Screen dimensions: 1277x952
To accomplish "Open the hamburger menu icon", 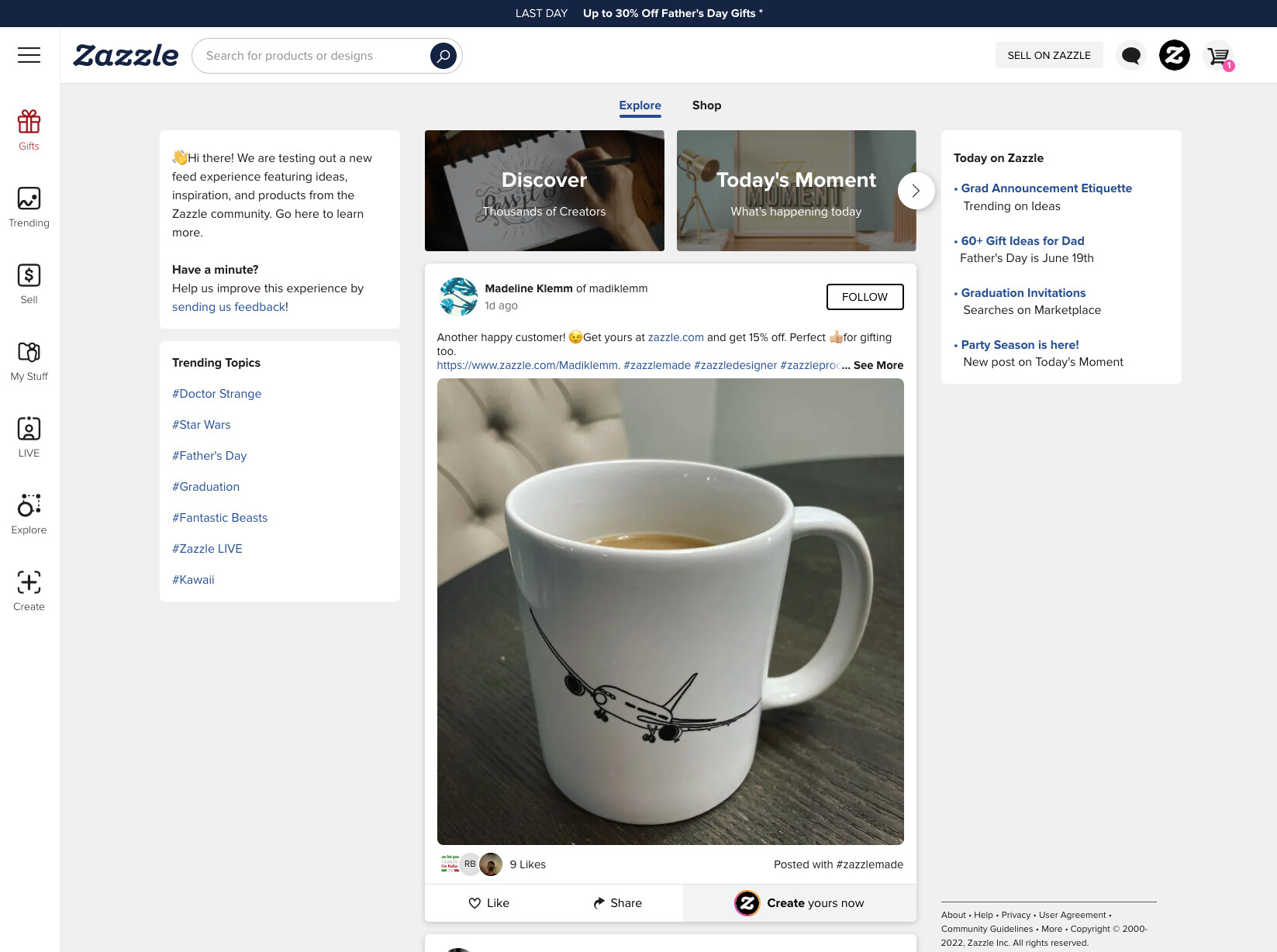I will [x=29, y=55].
